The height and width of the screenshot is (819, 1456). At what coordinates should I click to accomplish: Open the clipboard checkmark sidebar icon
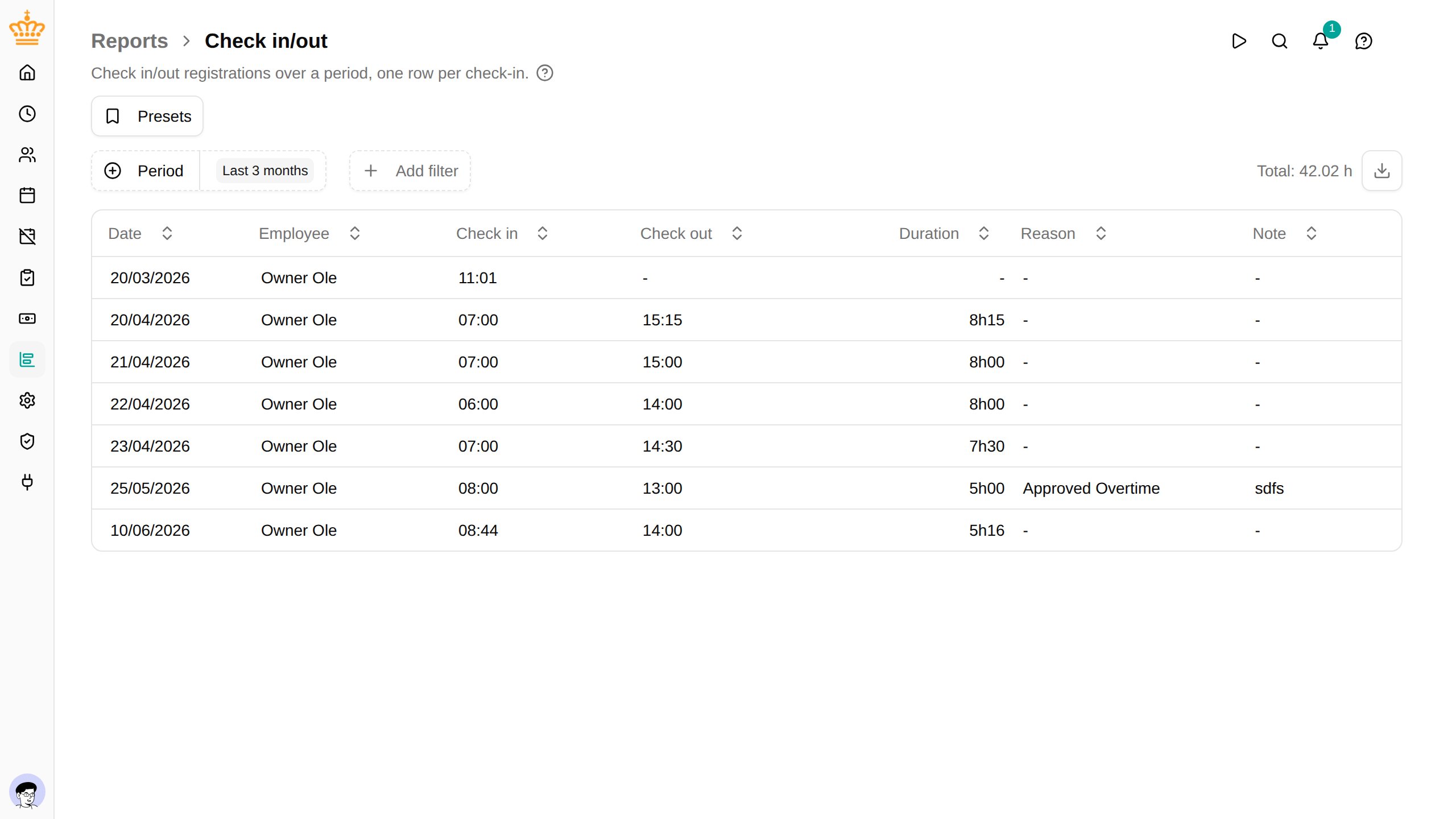click(27, 278)
